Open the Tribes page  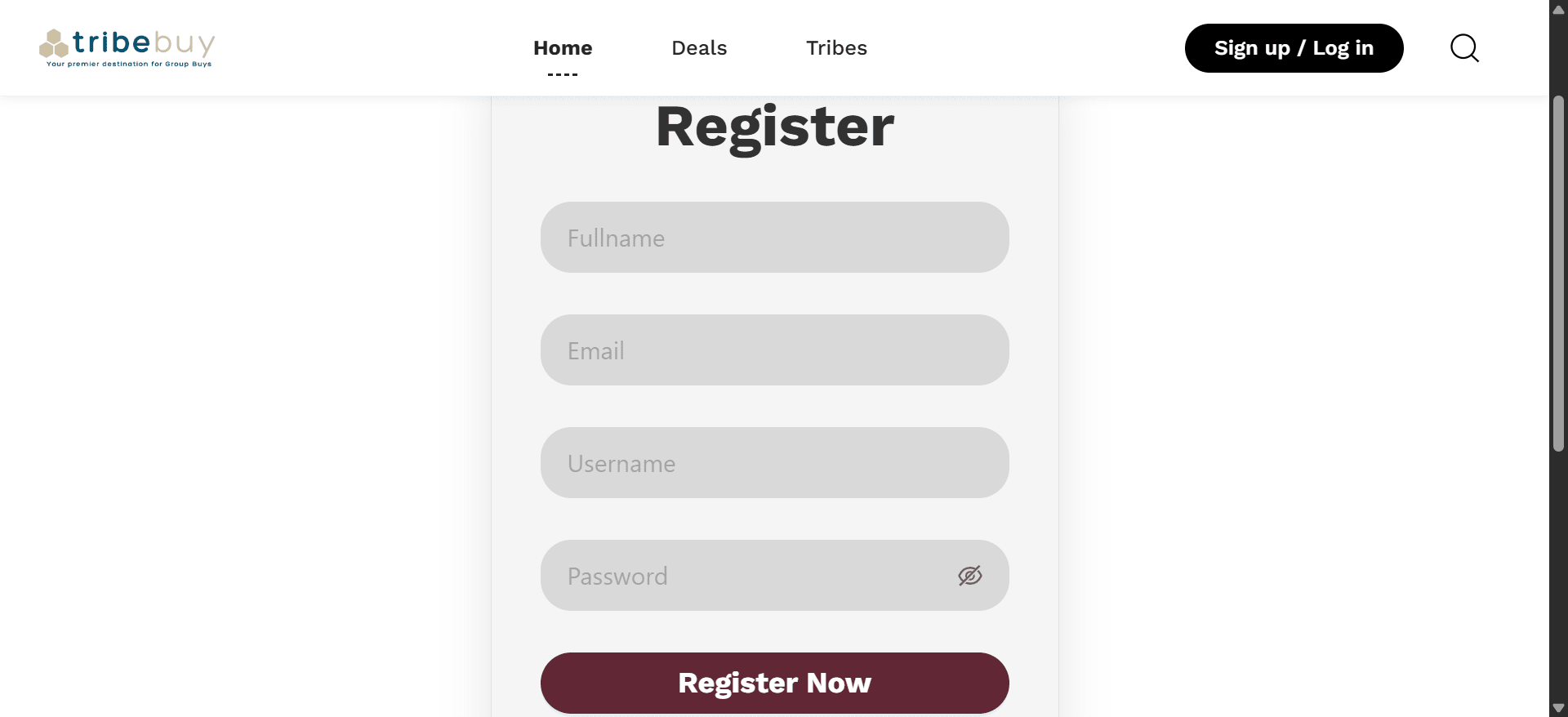tap(836, 48)
